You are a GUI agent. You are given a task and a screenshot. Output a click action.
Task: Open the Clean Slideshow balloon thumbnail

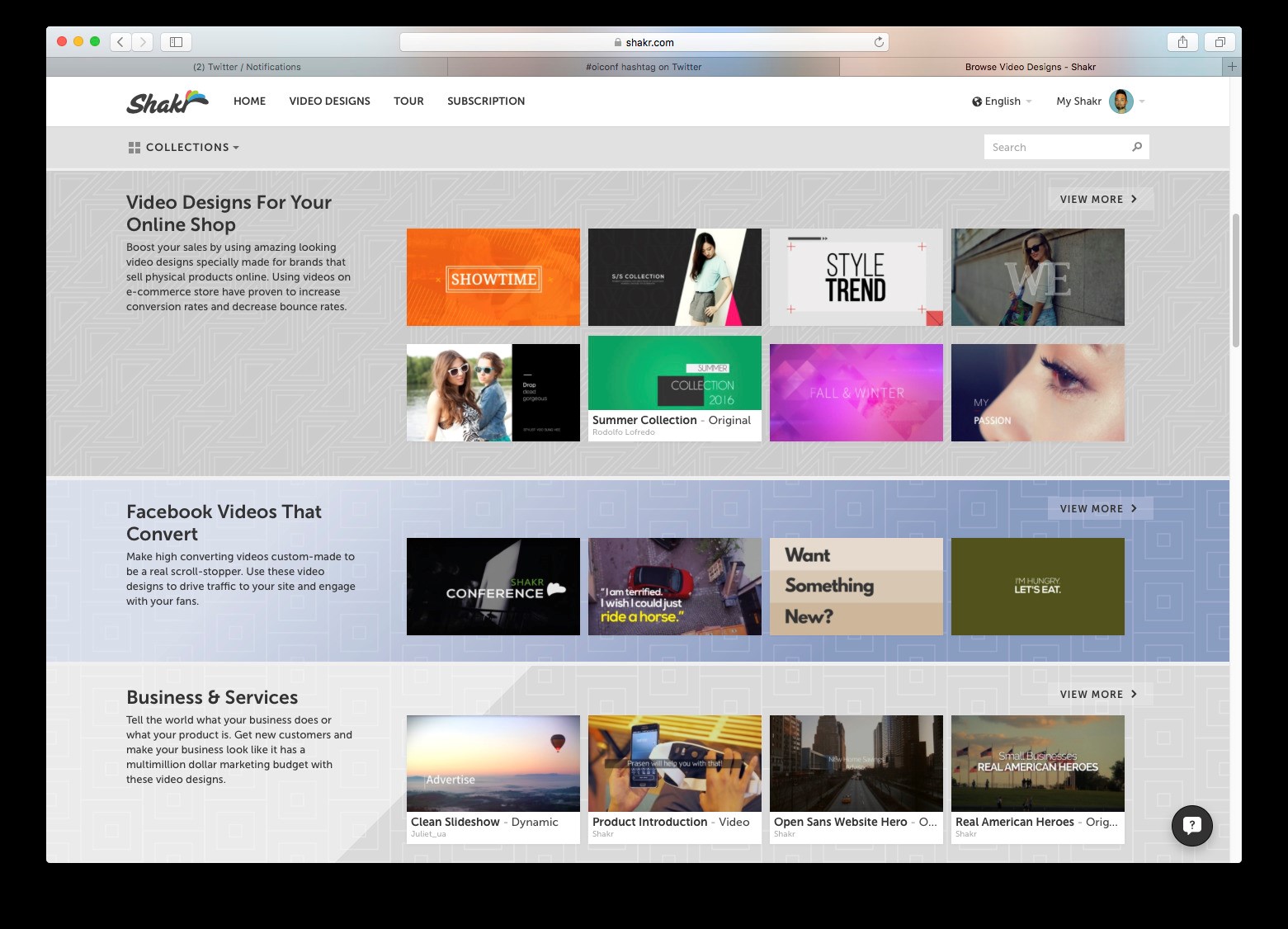pyautogui.click(x=493, y=763)
